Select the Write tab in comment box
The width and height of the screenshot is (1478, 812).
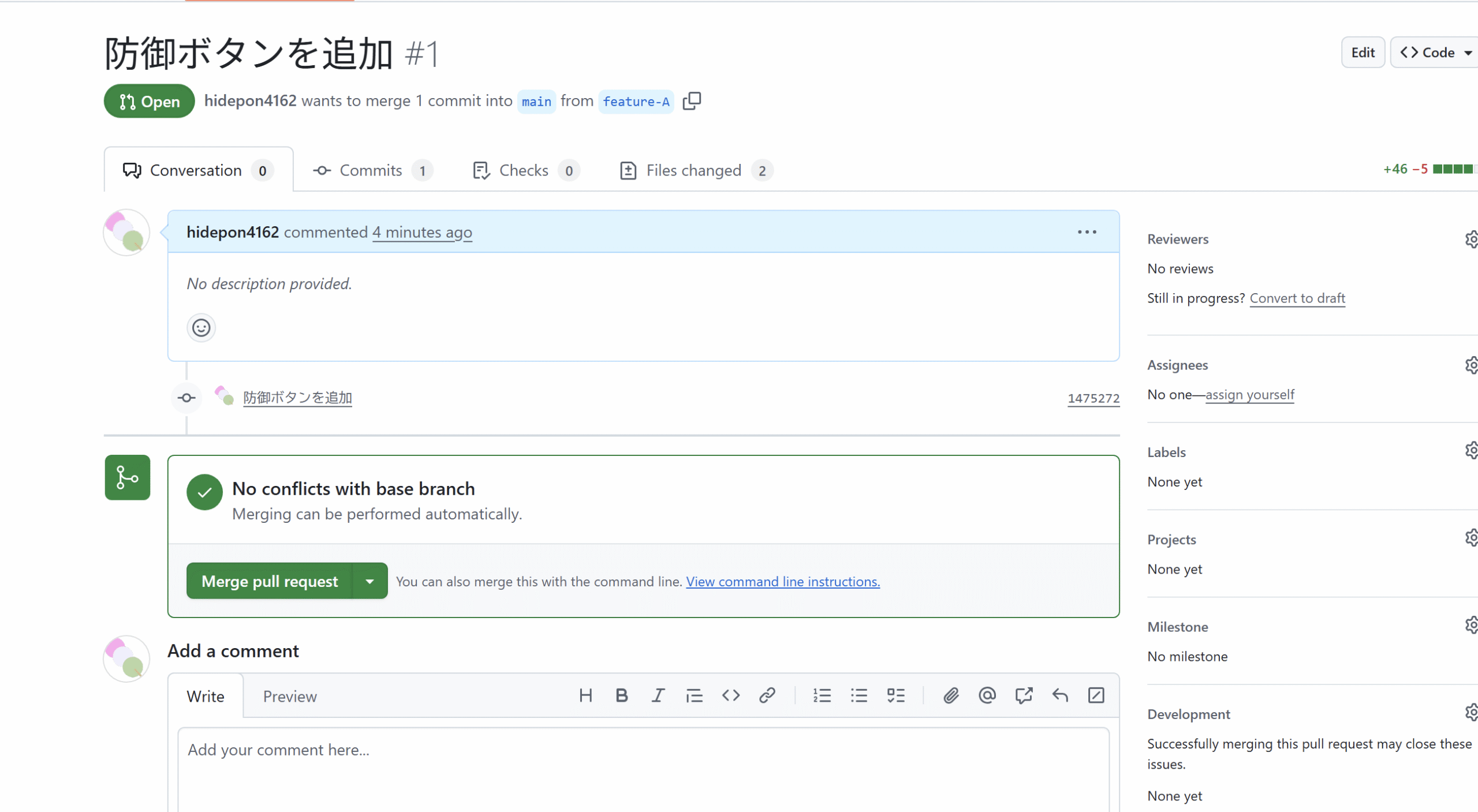[x=206, y=697]
